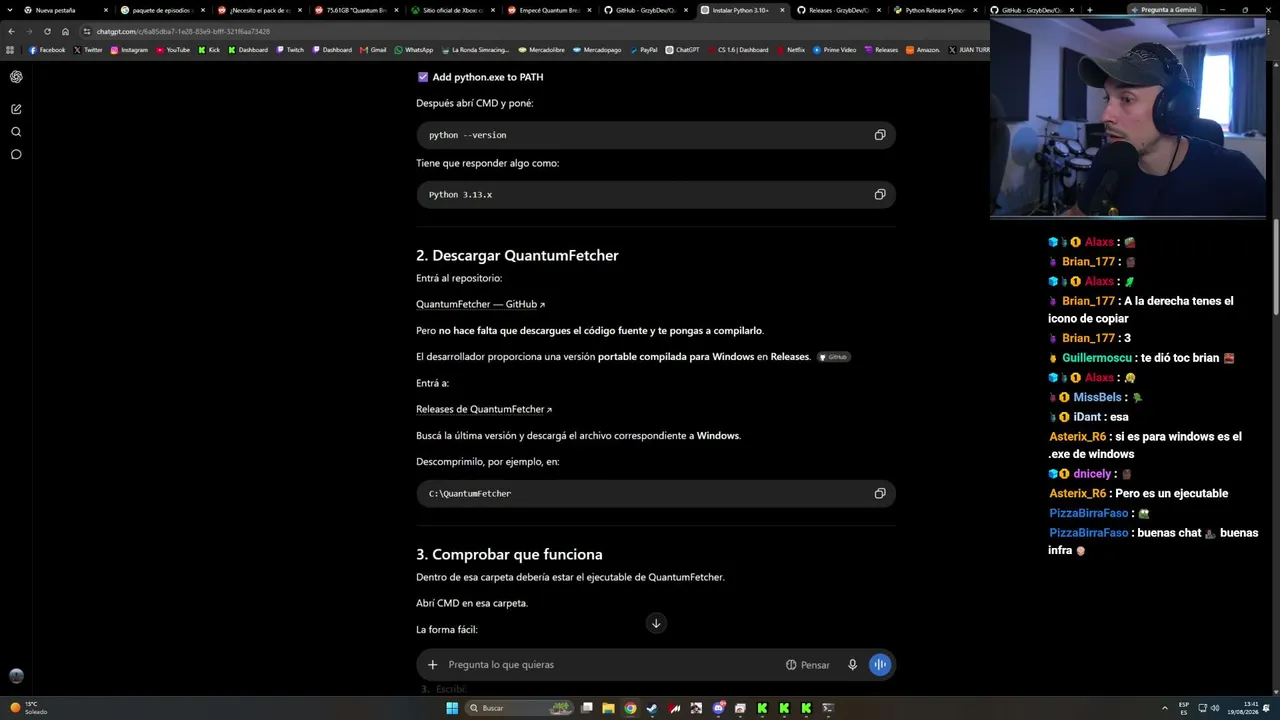Reload the page in the browser
This screenshot has height=720, width=1280.
(x=47, y=31)
